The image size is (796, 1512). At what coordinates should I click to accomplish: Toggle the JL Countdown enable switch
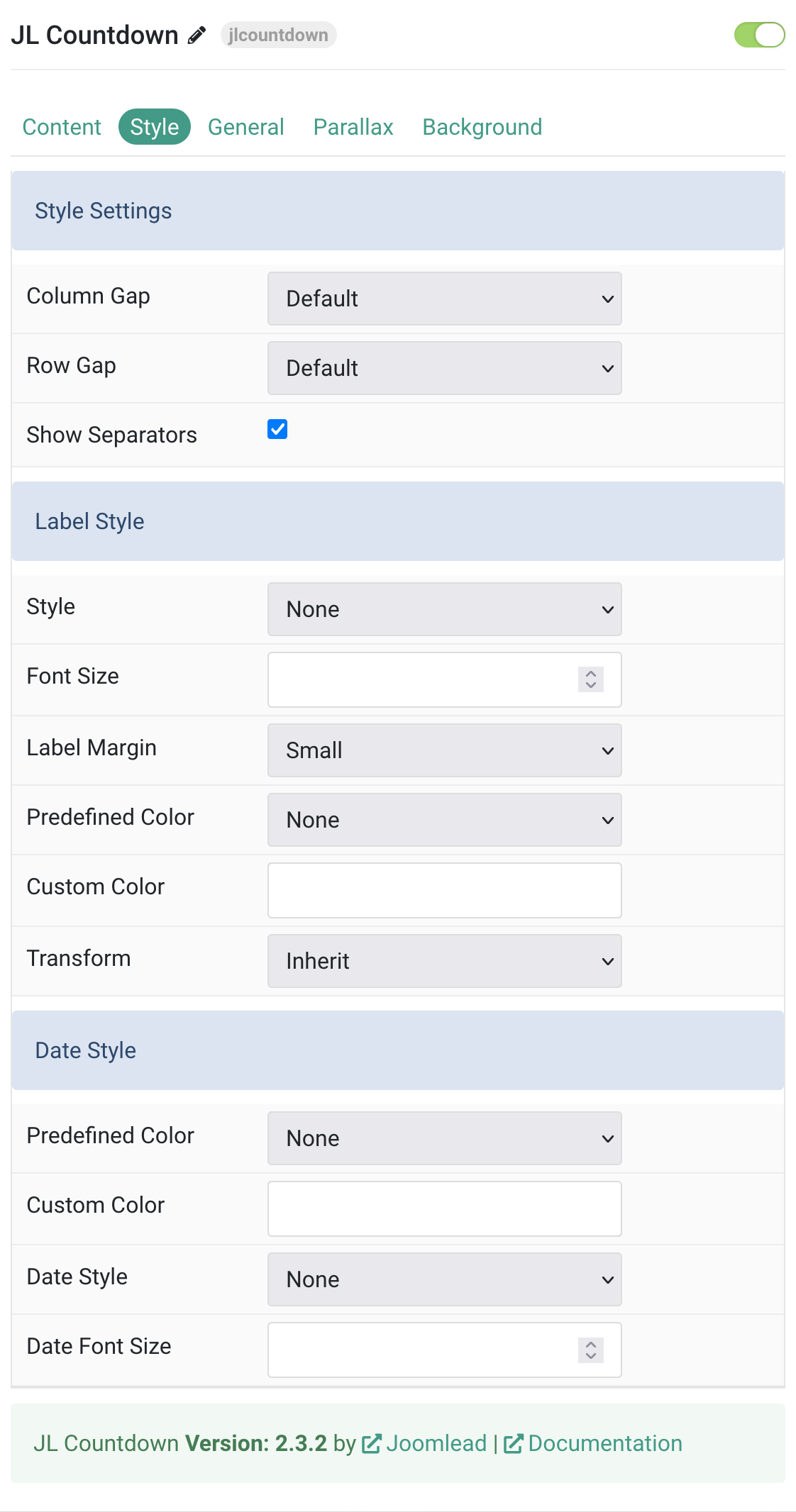pos(759,35)
